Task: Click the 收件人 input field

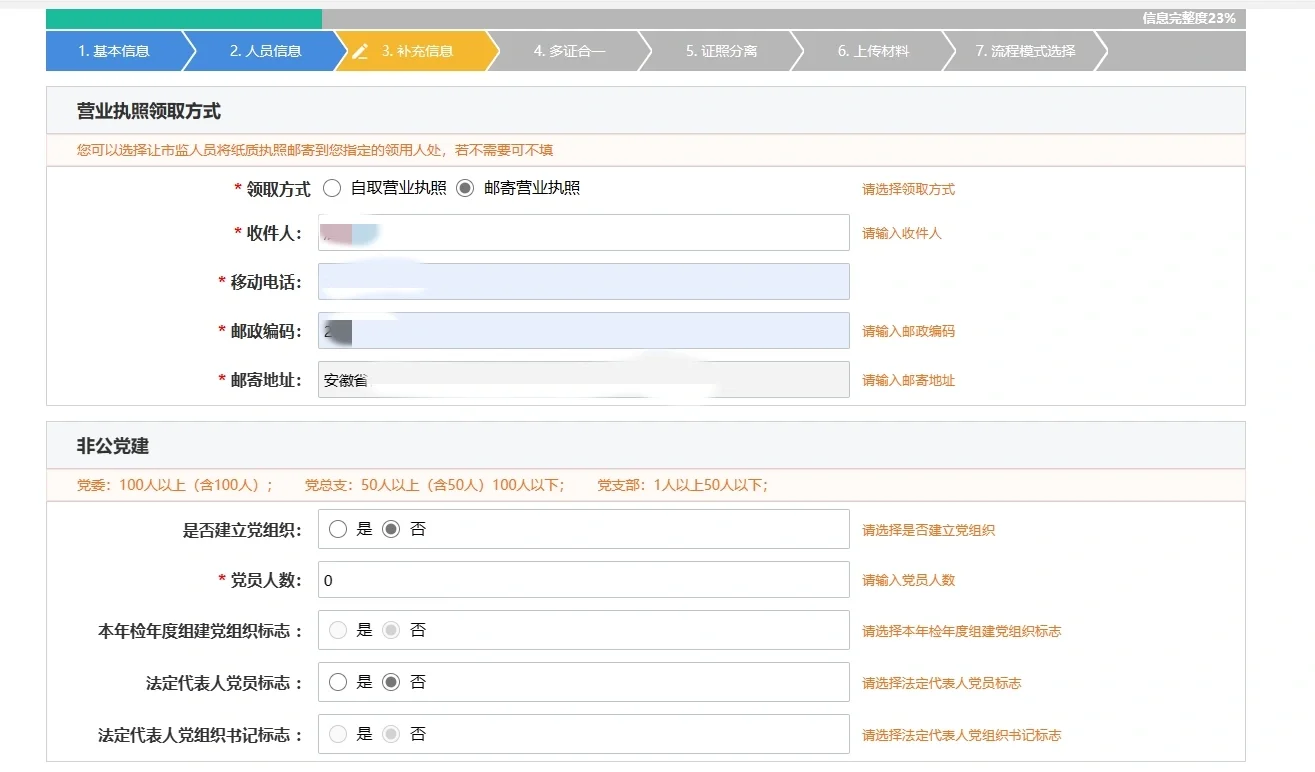Action: tap(583, 233)
